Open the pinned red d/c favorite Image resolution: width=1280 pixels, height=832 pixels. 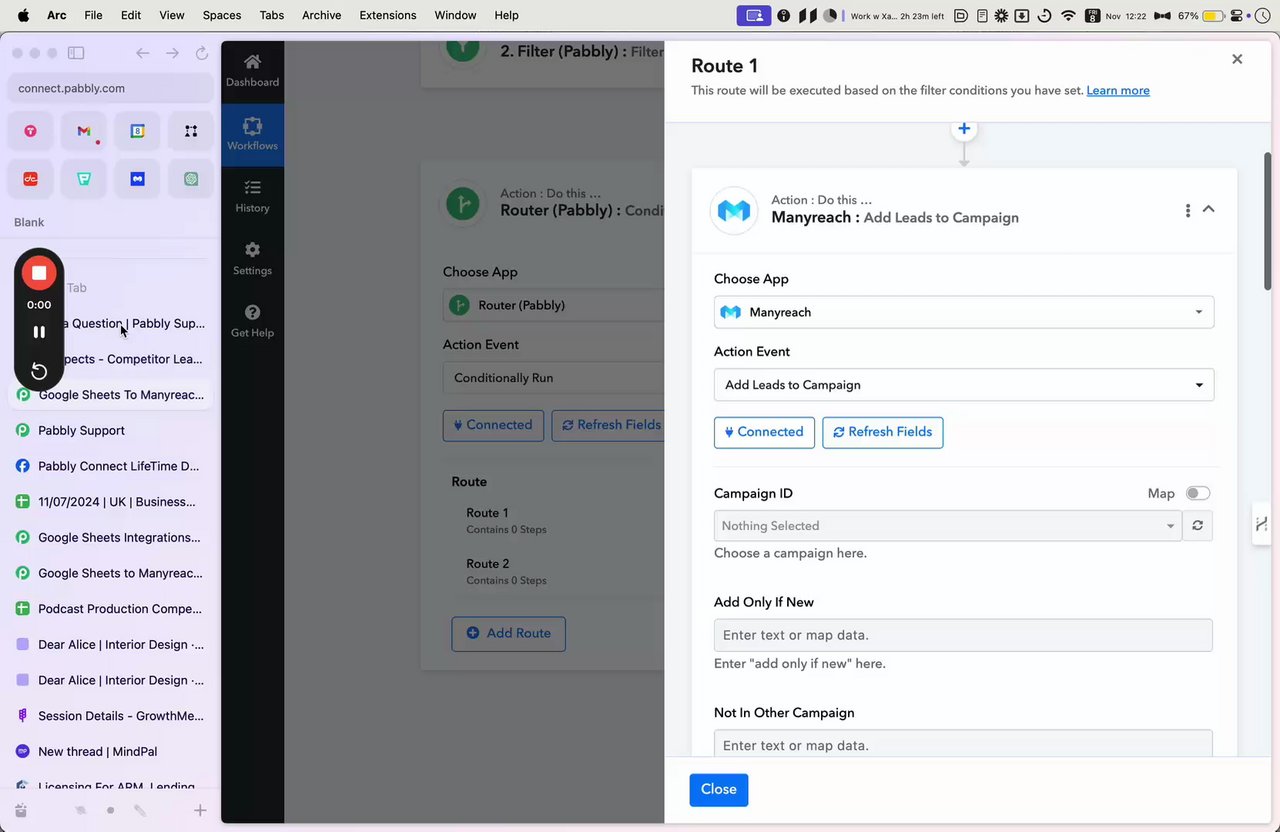pyautogui.click(x=31, y=179)
